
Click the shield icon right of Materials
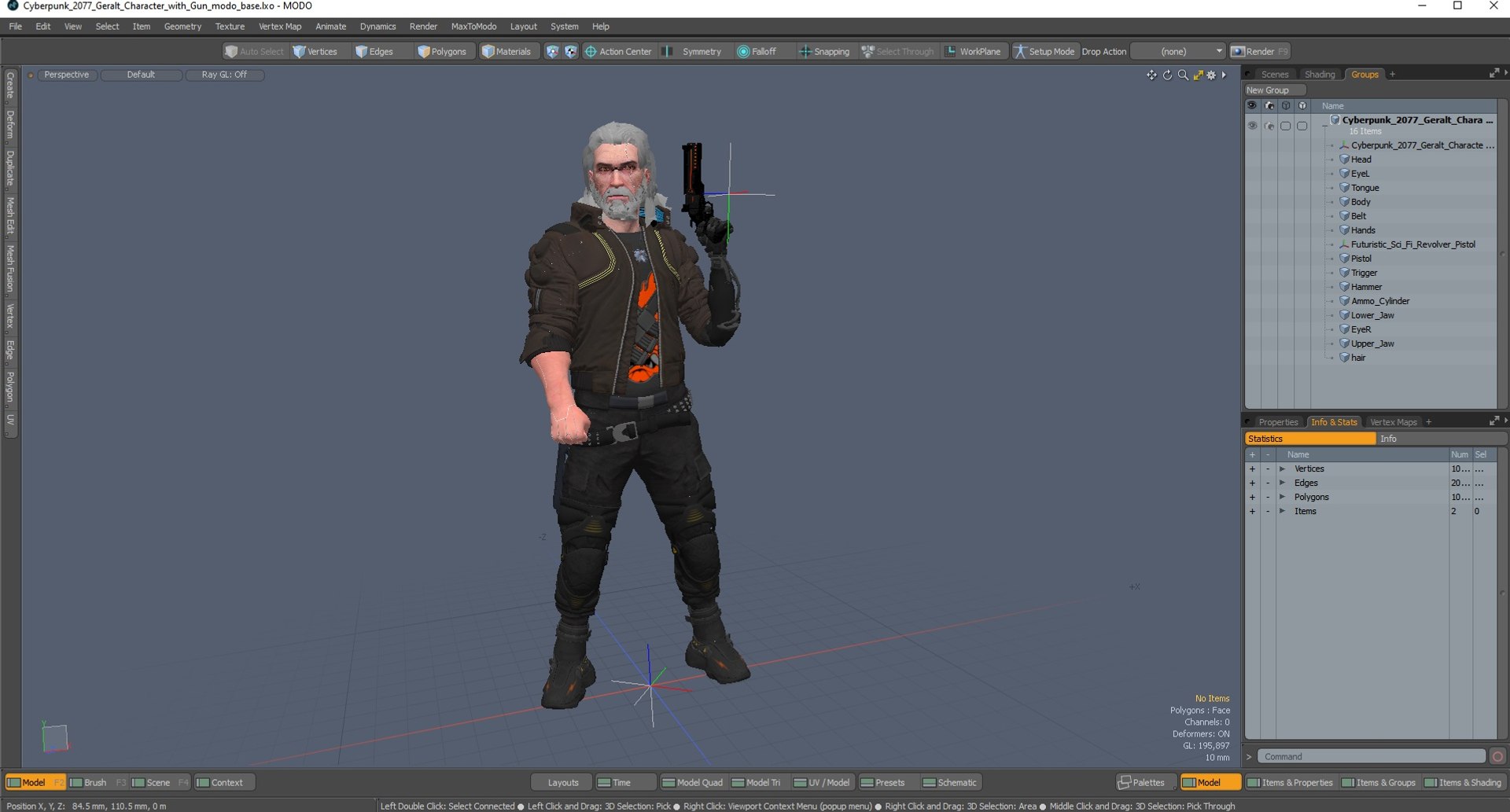[x=552, y=51]
